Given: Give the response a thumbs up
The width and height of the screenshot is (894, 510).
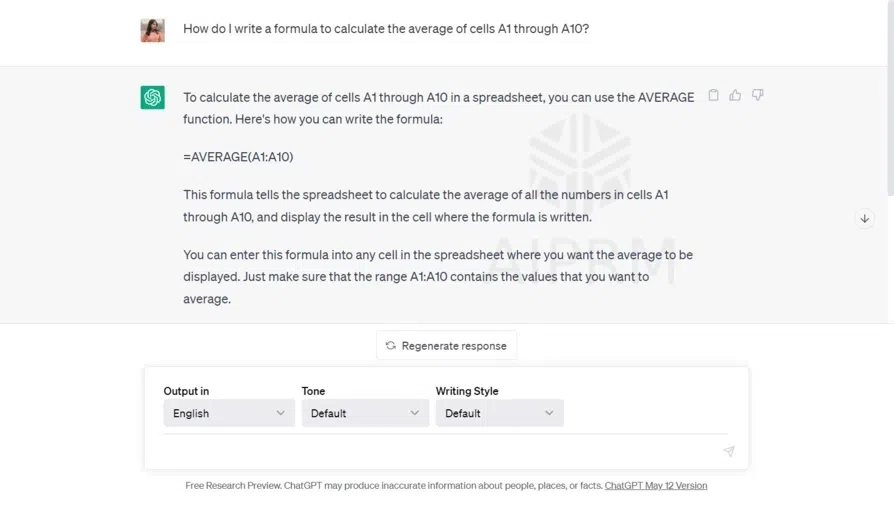Looking at the screenshot, I should [735, 96].
